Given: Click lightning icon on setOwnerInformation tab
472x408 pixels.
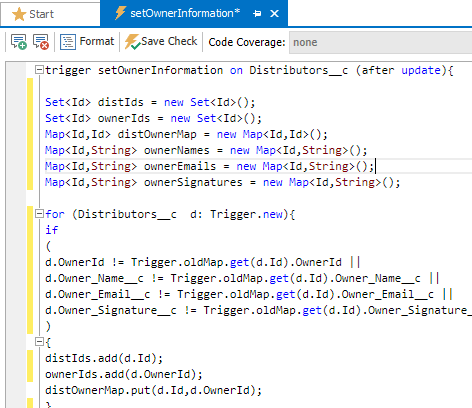Looking at the screenshot, I should click(x=120, y=13).
